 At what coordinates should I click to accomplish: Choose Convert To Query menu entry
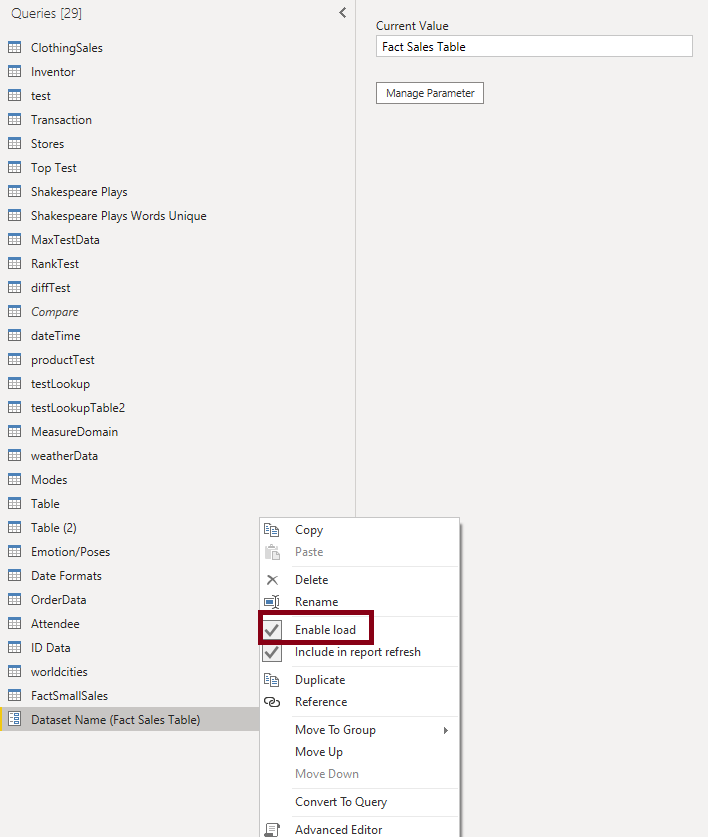[341, 802]
